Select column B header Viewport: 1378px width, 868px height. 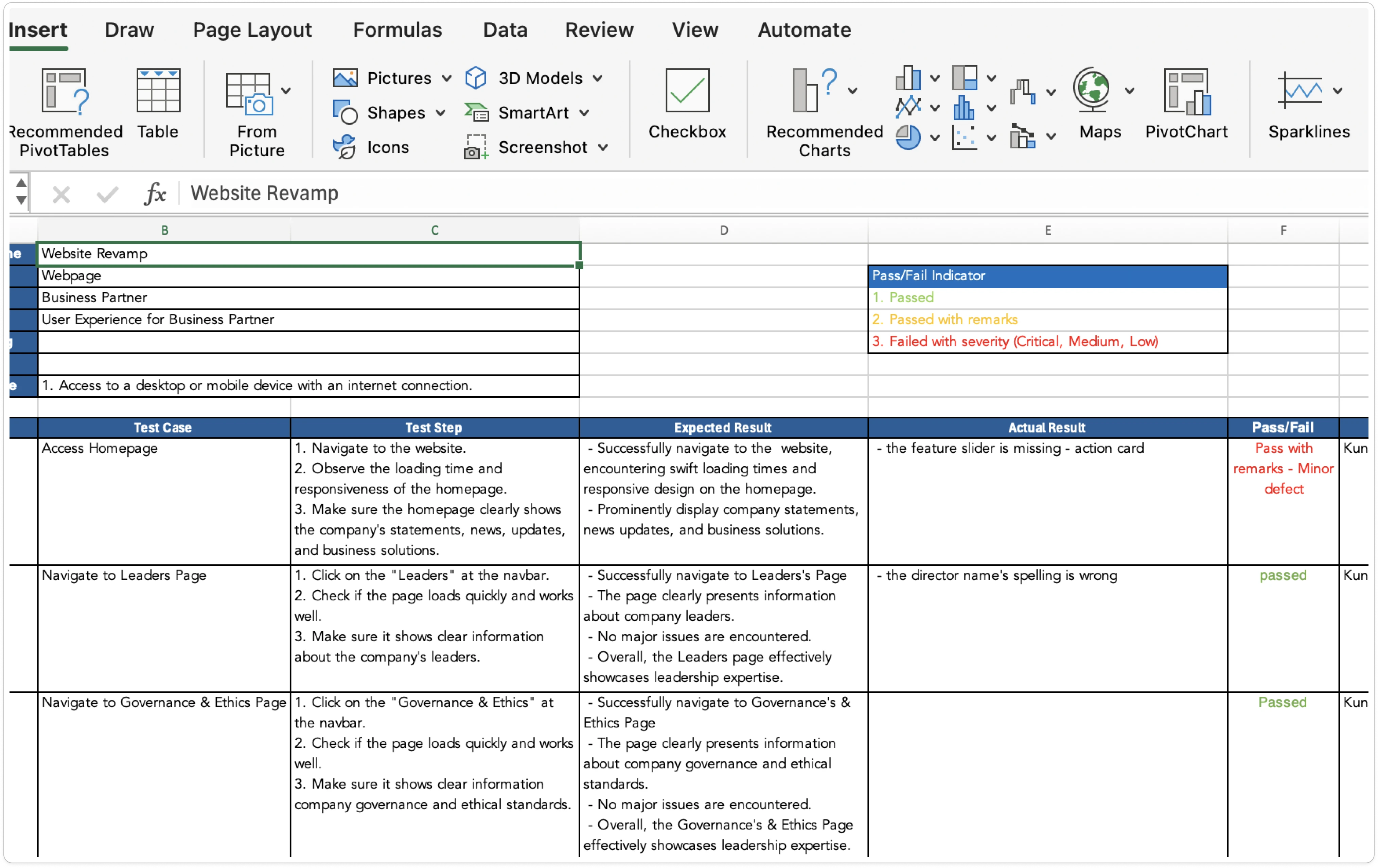[164, 230]
